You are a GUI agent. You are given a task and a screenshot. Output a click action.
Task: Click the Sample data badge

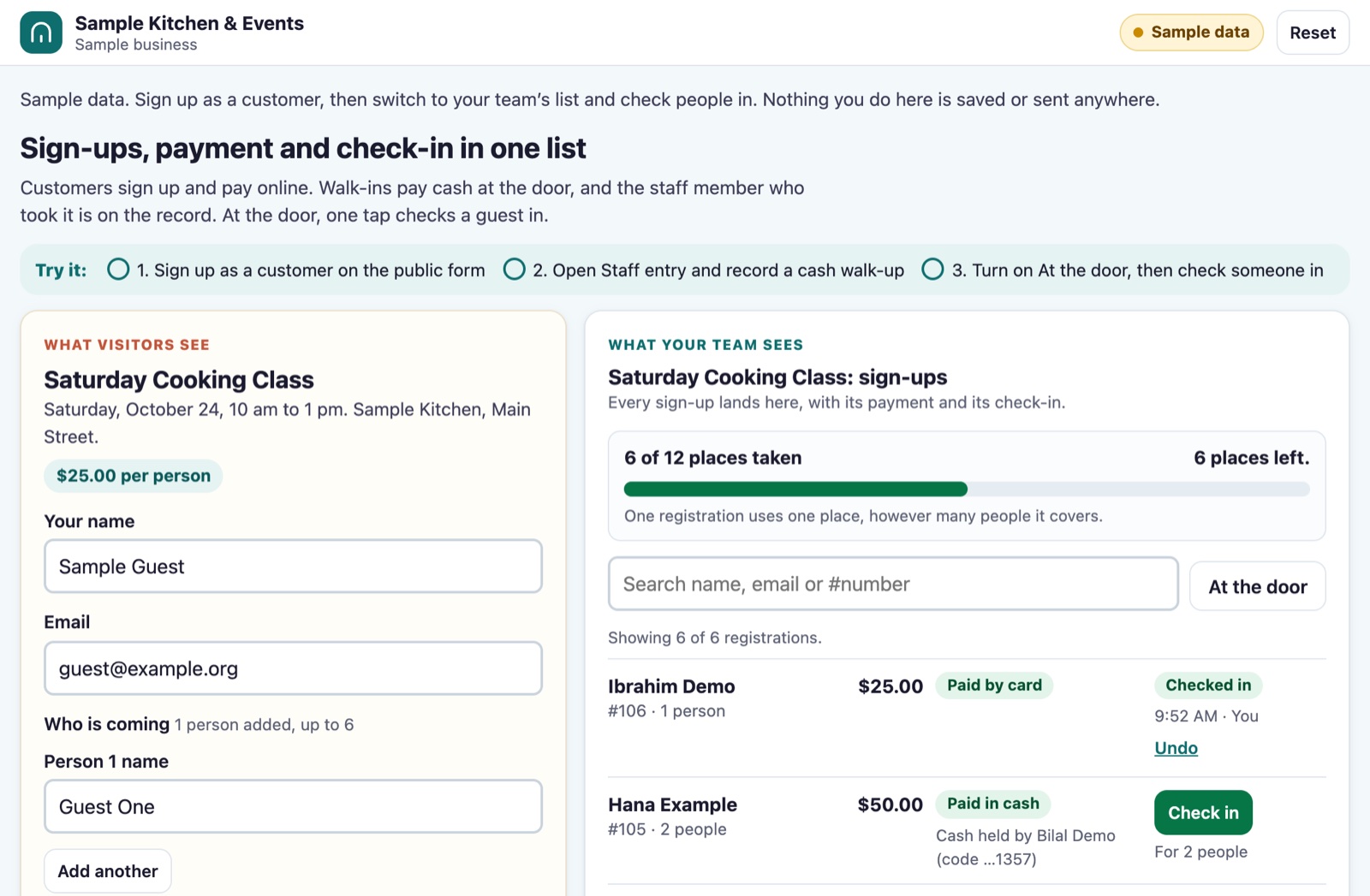pos(1191,33)
